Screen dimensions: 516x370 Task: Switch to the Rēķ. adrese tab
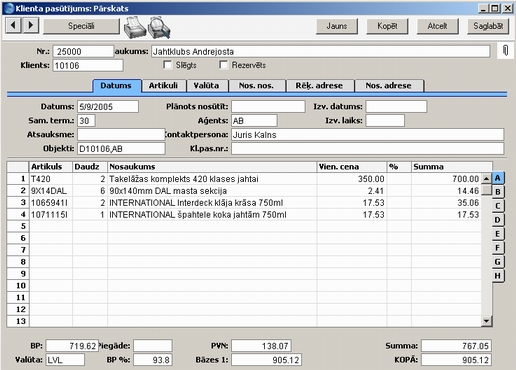pyautogui.click(x=319, y=86)
